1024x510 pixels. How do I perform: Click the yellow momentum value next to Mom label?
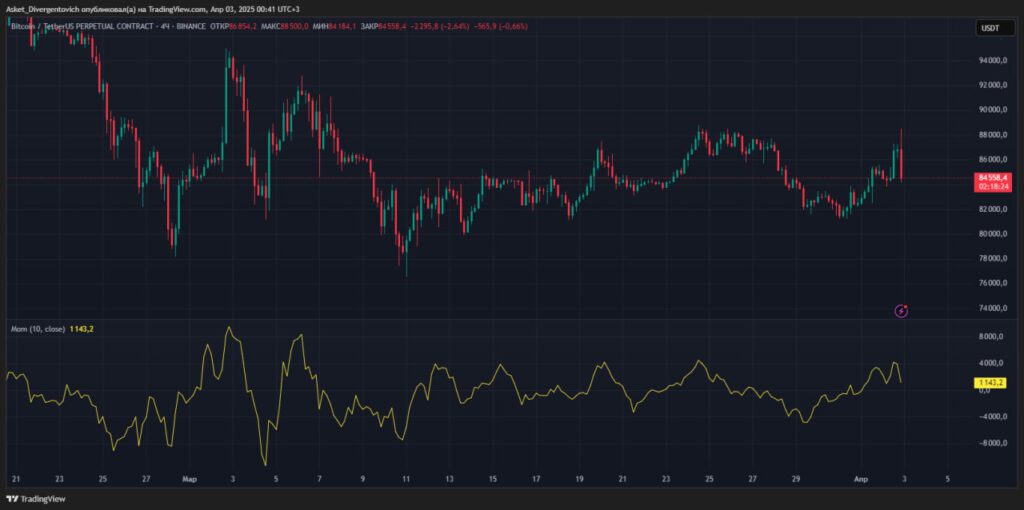83,329
